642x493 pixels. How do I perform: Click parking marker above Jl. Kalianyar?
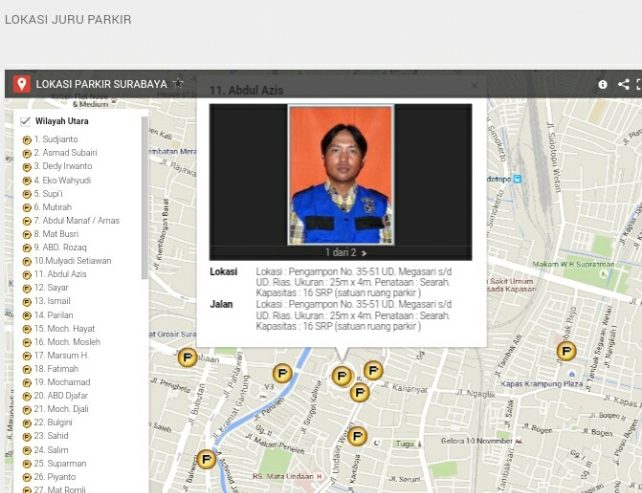click(373, 371)
